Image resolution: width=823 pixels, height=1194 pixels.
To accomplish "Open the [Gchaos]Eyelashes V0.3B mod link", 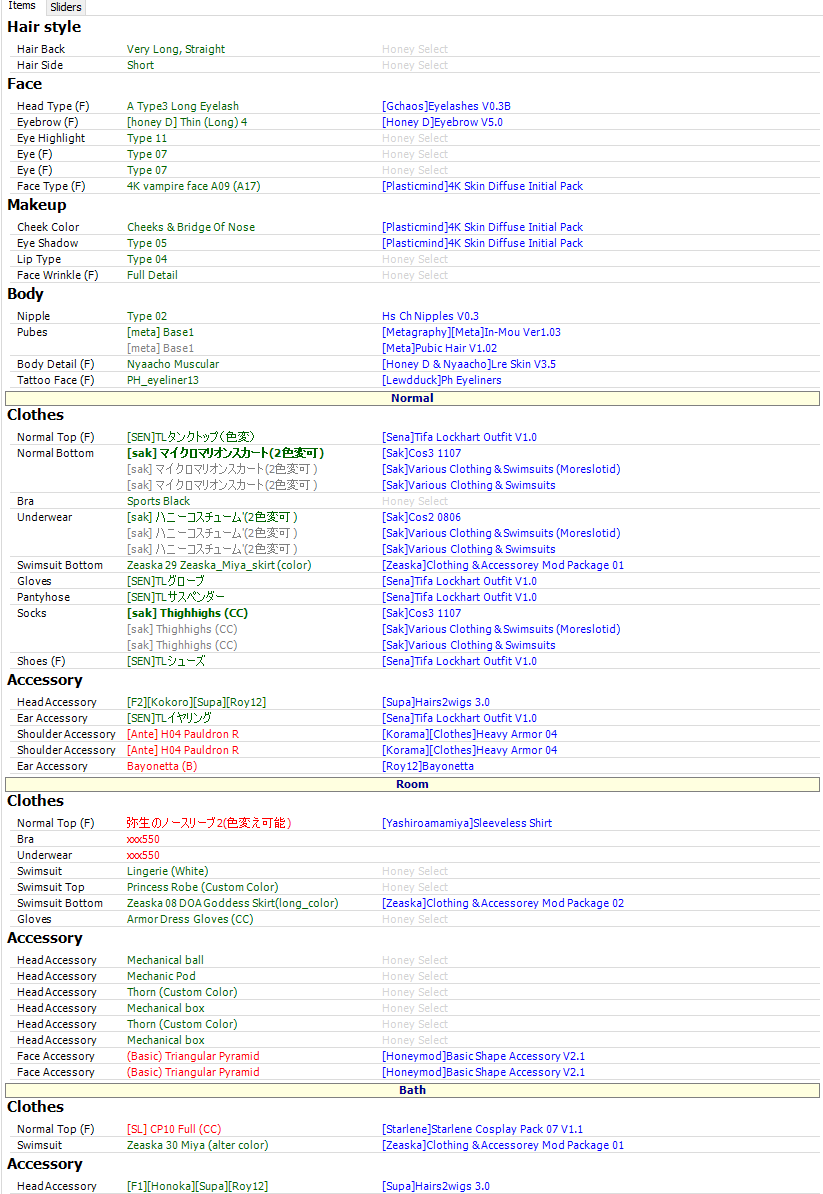I will 446,107.
